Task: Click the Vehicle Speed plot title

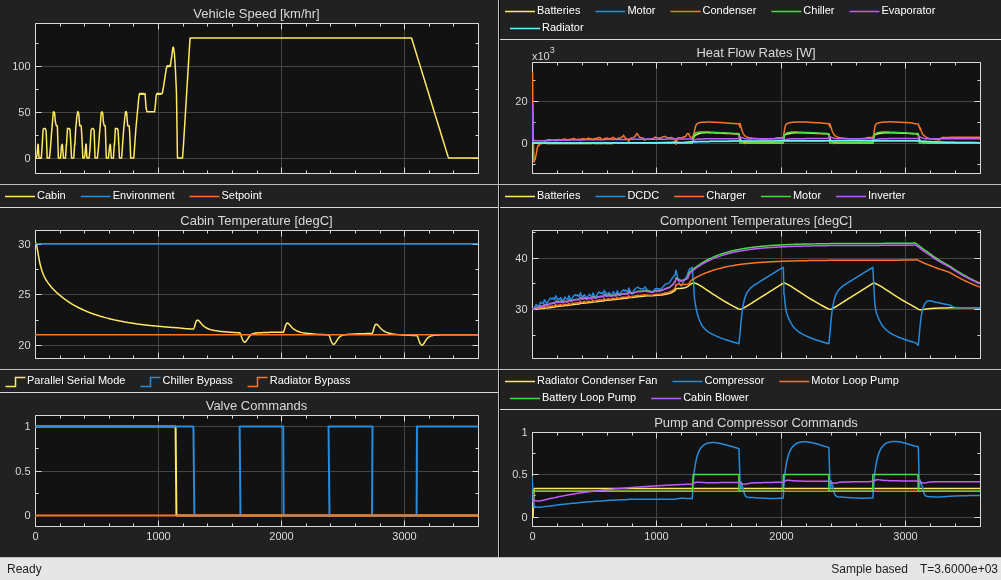Action: 256,13
